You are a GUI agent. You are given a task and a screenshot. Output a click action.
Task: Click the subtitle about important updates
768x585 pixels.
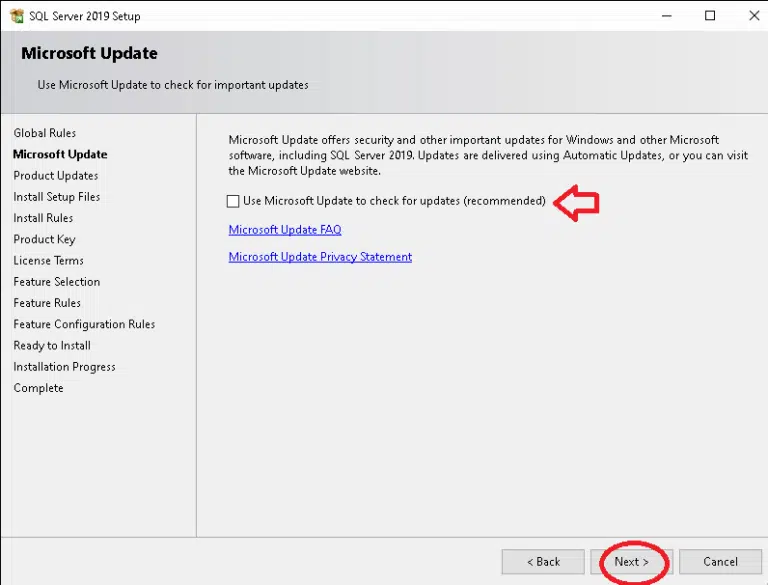coord(173,85)
